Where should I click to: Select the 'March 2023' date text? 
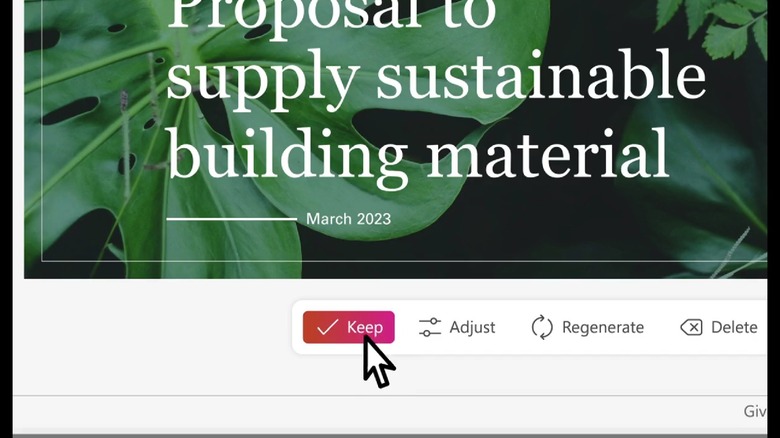point(348,219)
